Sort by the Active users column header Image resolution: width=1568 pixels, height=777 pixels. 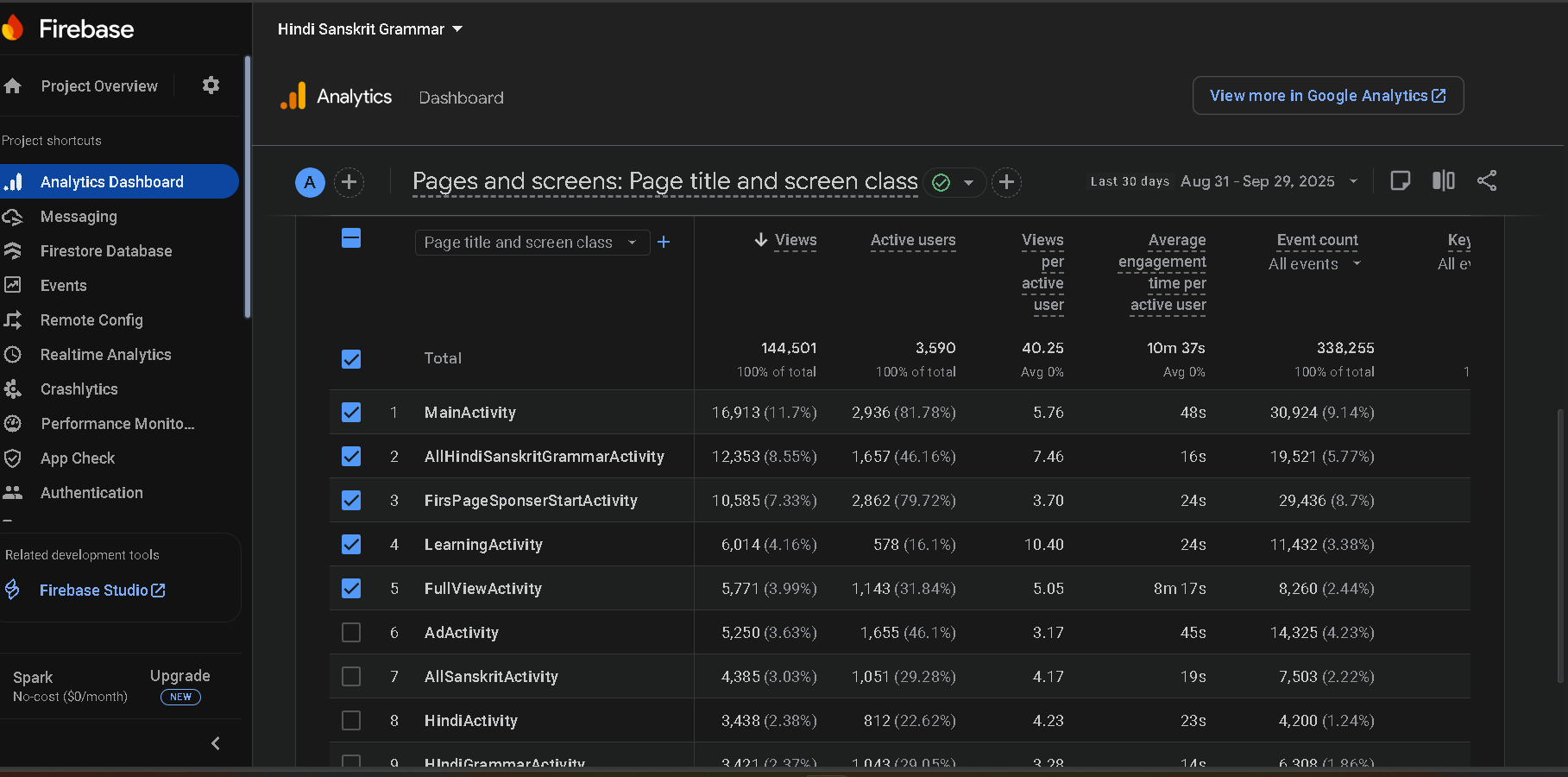coord(912,240)
